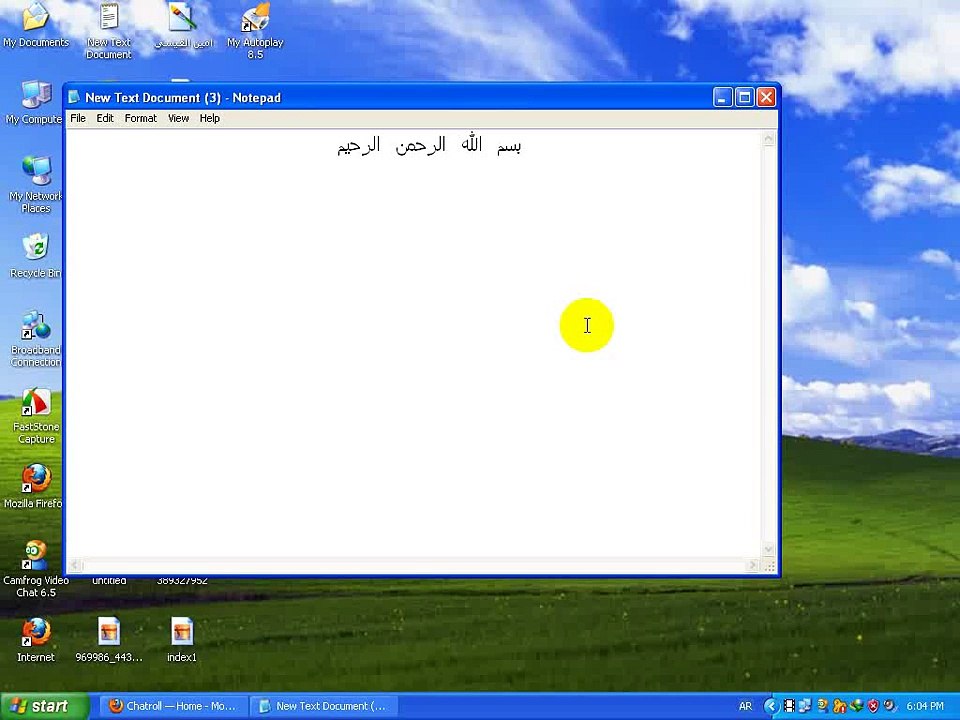This screenshot has height=720, width=960.
Task: Select the Recycle Bin icon
Action: click(36, 256)
